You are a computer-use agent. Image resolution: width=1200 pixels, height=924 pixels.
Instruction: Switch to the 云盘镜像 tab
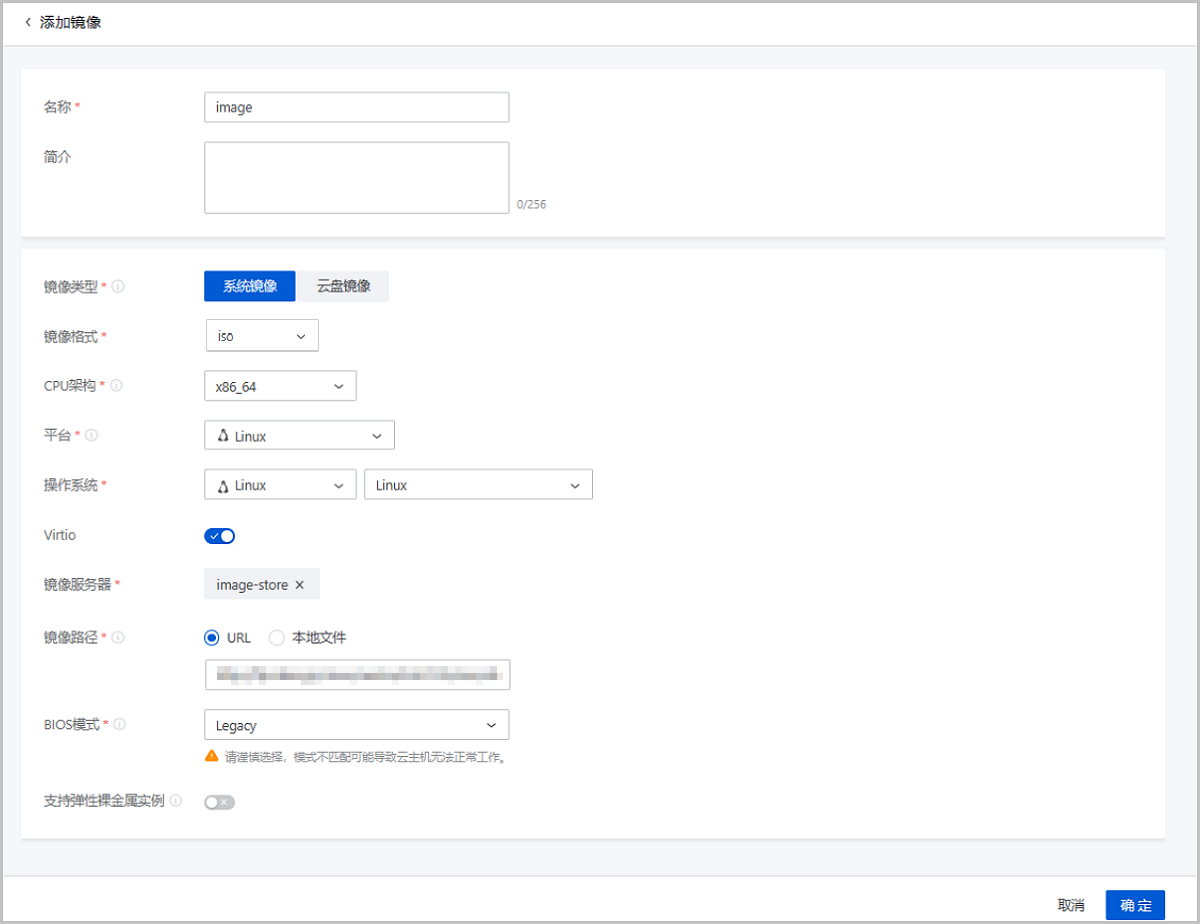point(344,286)
